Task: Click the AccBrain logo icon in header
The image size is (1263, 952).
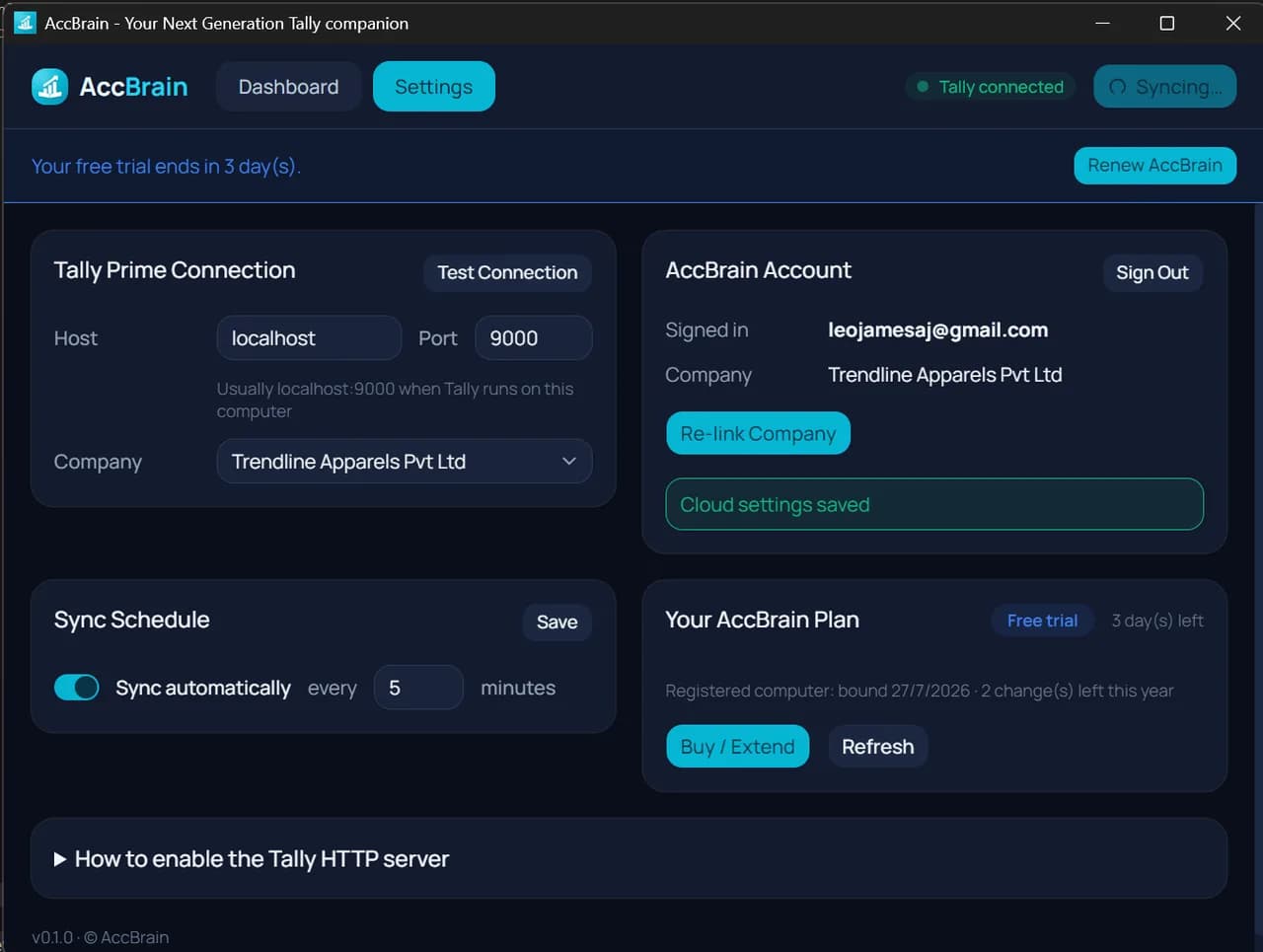Action: coord(49,87)
